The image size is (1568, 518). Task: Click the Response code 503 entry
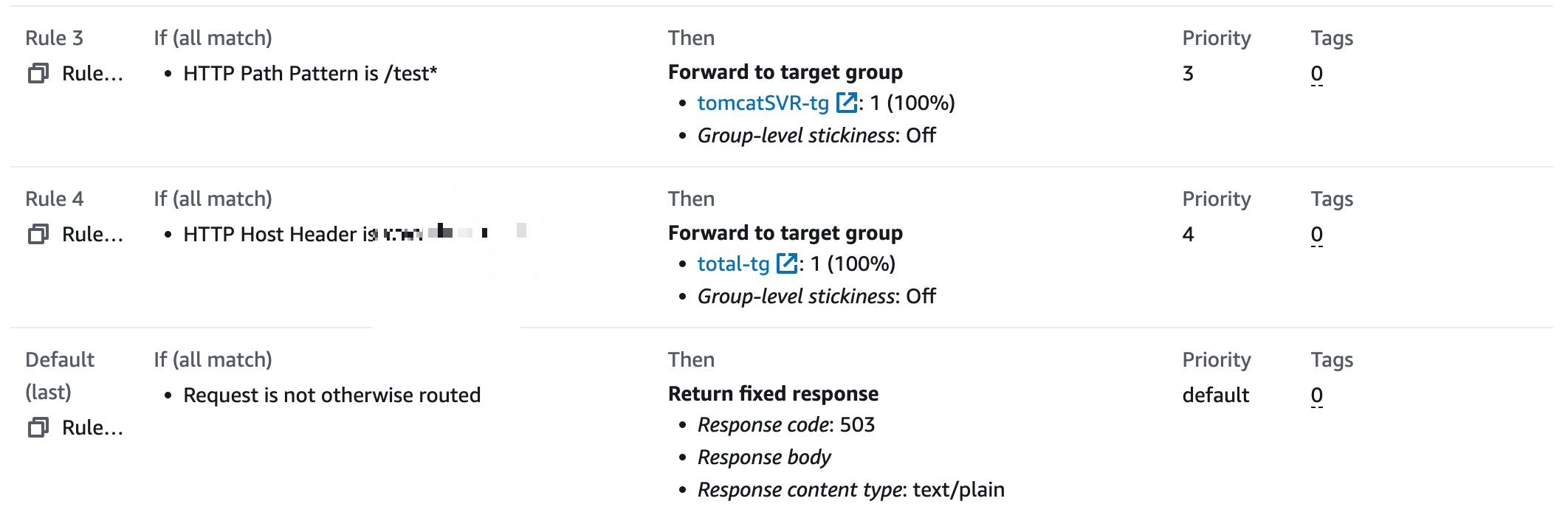(785, 425)
